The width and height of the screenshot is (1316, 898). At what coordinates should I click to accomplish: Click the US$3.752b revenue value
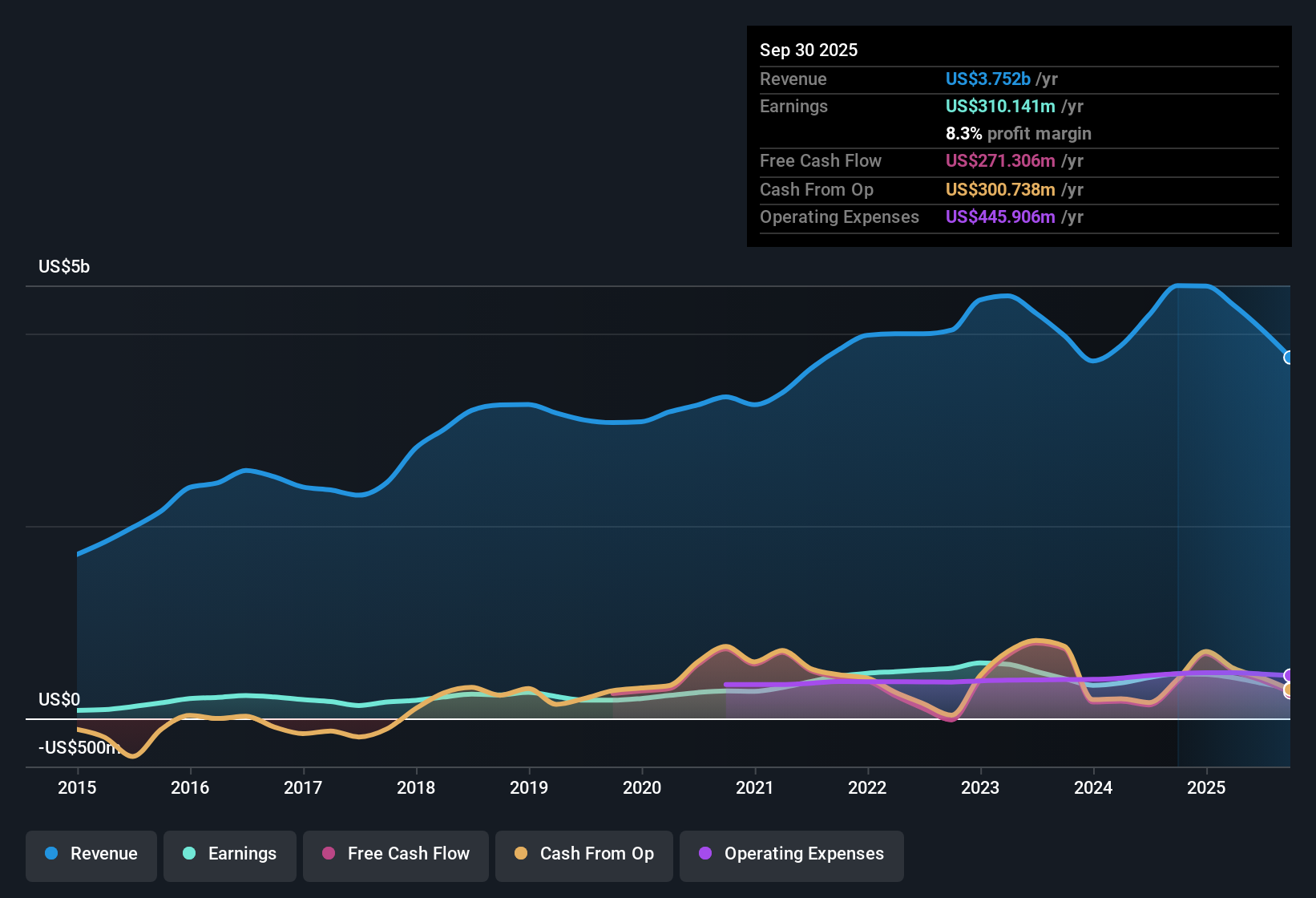point(987,79)
